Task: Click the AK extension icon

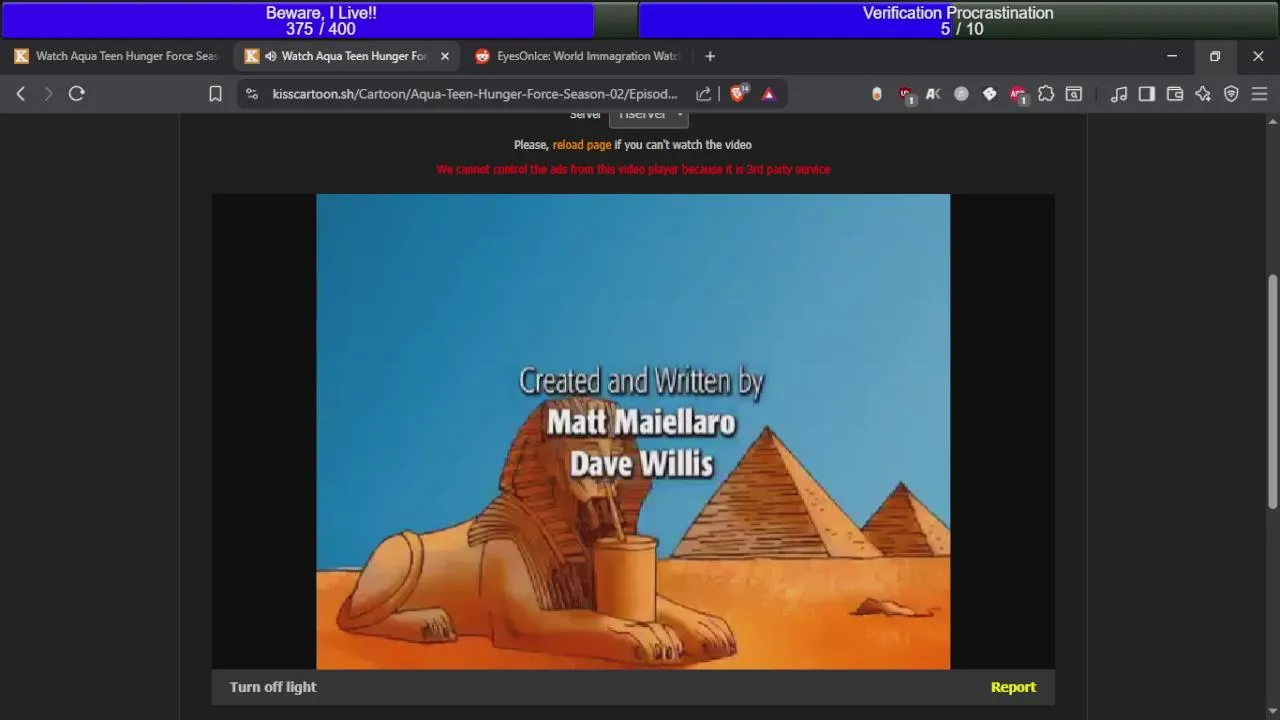Action: pyautogui.click(x=933, y=94)
